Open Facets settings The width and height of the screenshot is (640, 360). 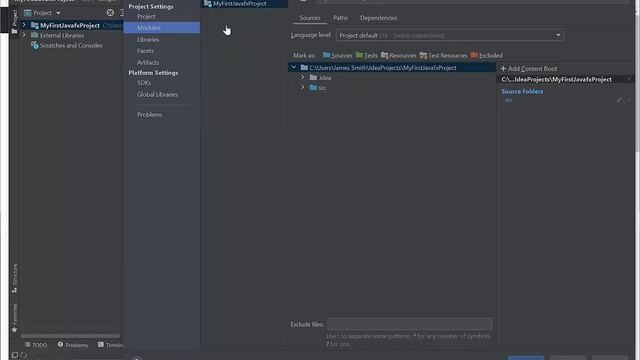[145, 51]
